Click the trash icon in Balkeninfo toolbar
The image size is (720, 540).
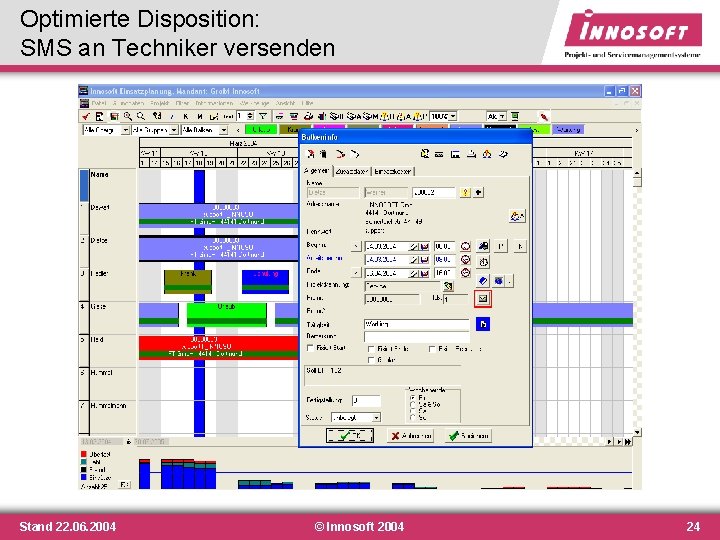(323, 154)
